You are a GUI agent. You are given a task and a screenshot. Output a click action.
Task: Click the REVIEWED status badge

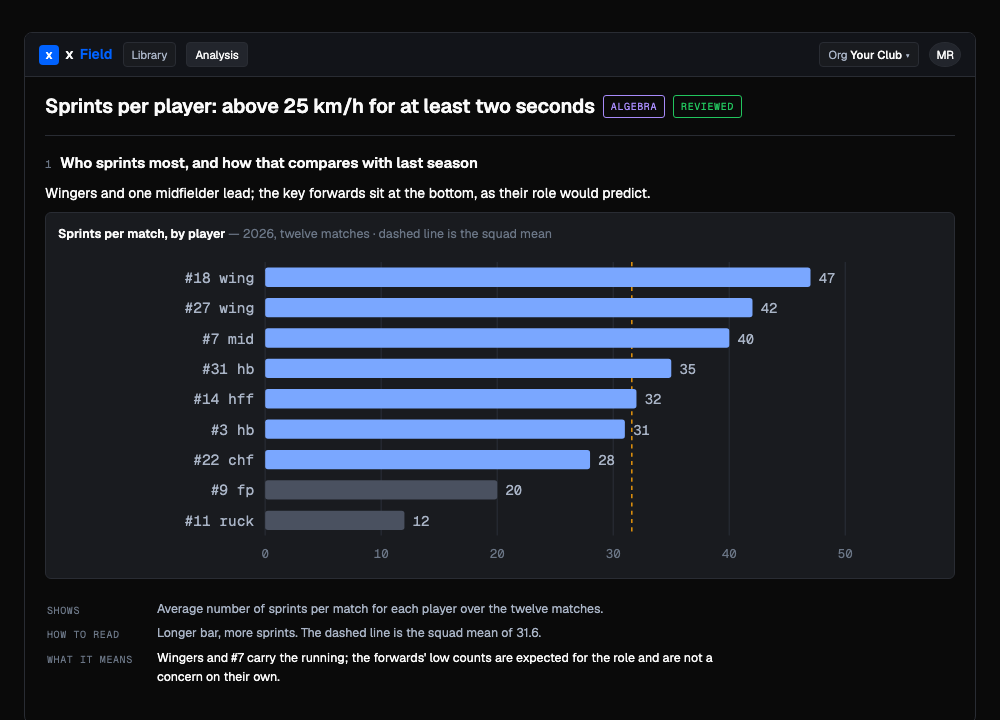click(x=707, y=107)
